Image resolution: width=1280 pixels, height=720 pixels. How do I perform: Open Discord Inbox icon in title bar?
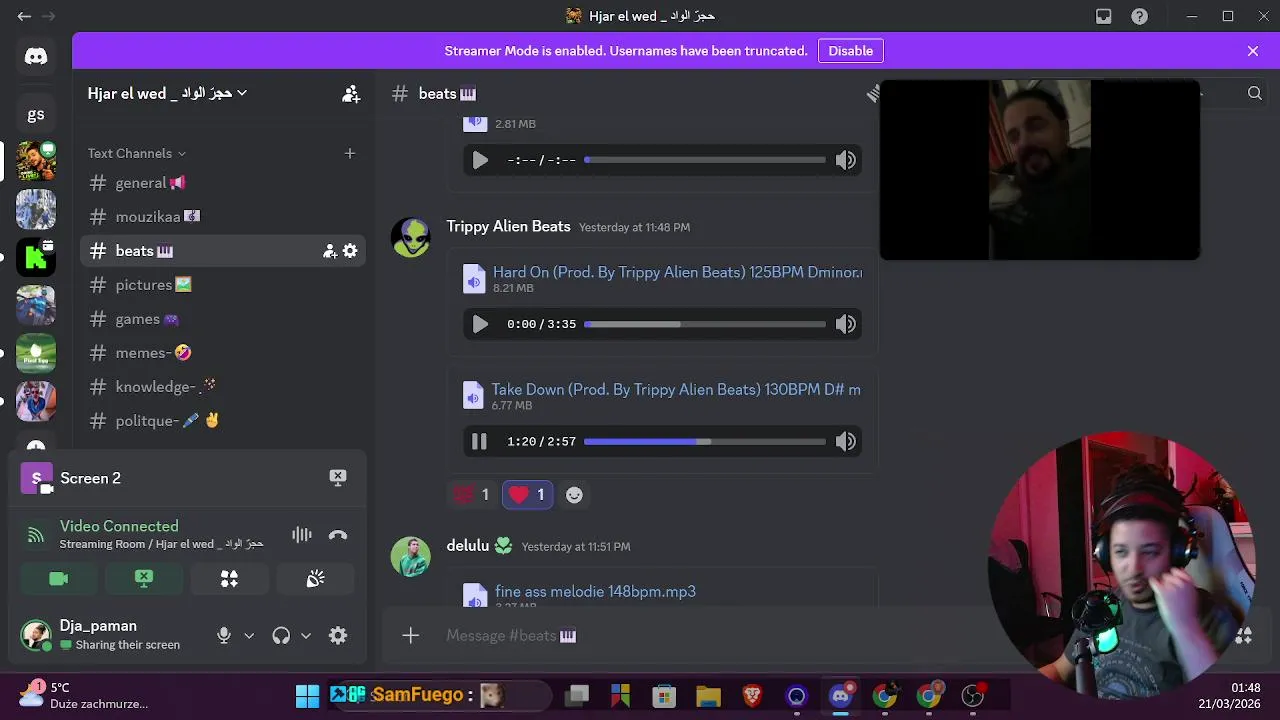coord(1104,16)
